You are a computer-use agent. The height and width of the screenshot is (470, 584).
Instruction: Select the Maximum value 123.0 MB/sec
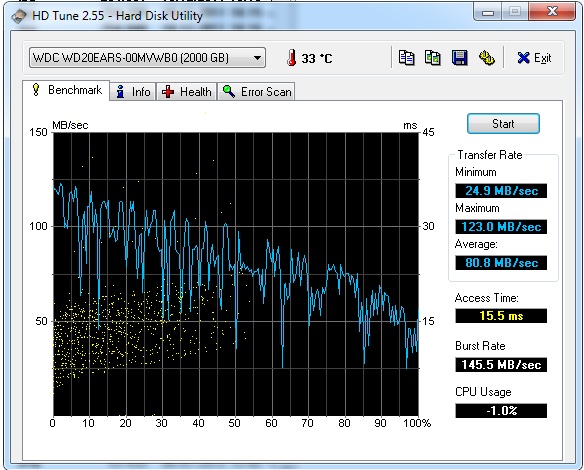(501, 226)
